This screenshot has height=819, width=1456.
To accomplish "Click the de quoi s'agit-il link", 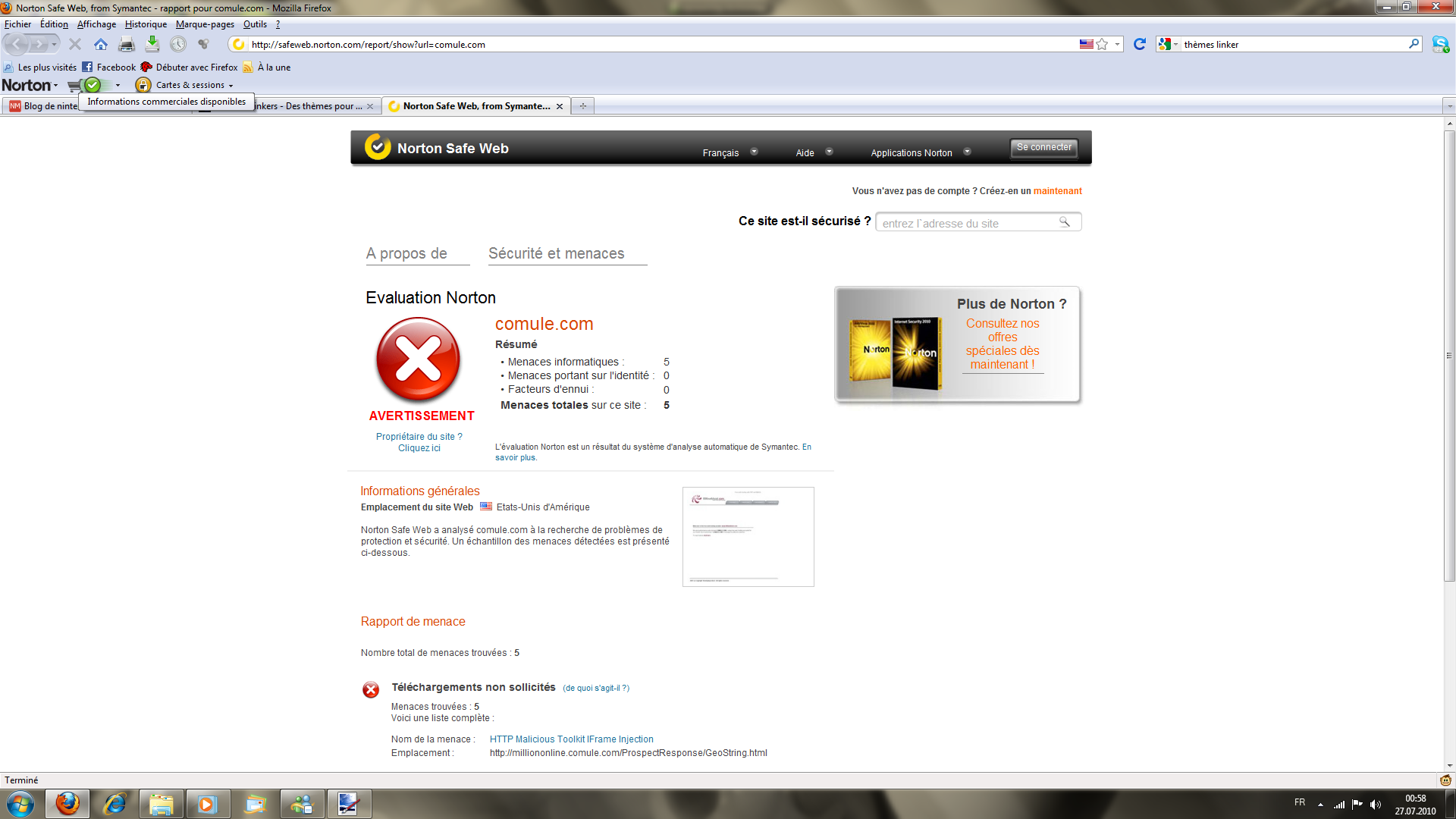I will [596, 689].
